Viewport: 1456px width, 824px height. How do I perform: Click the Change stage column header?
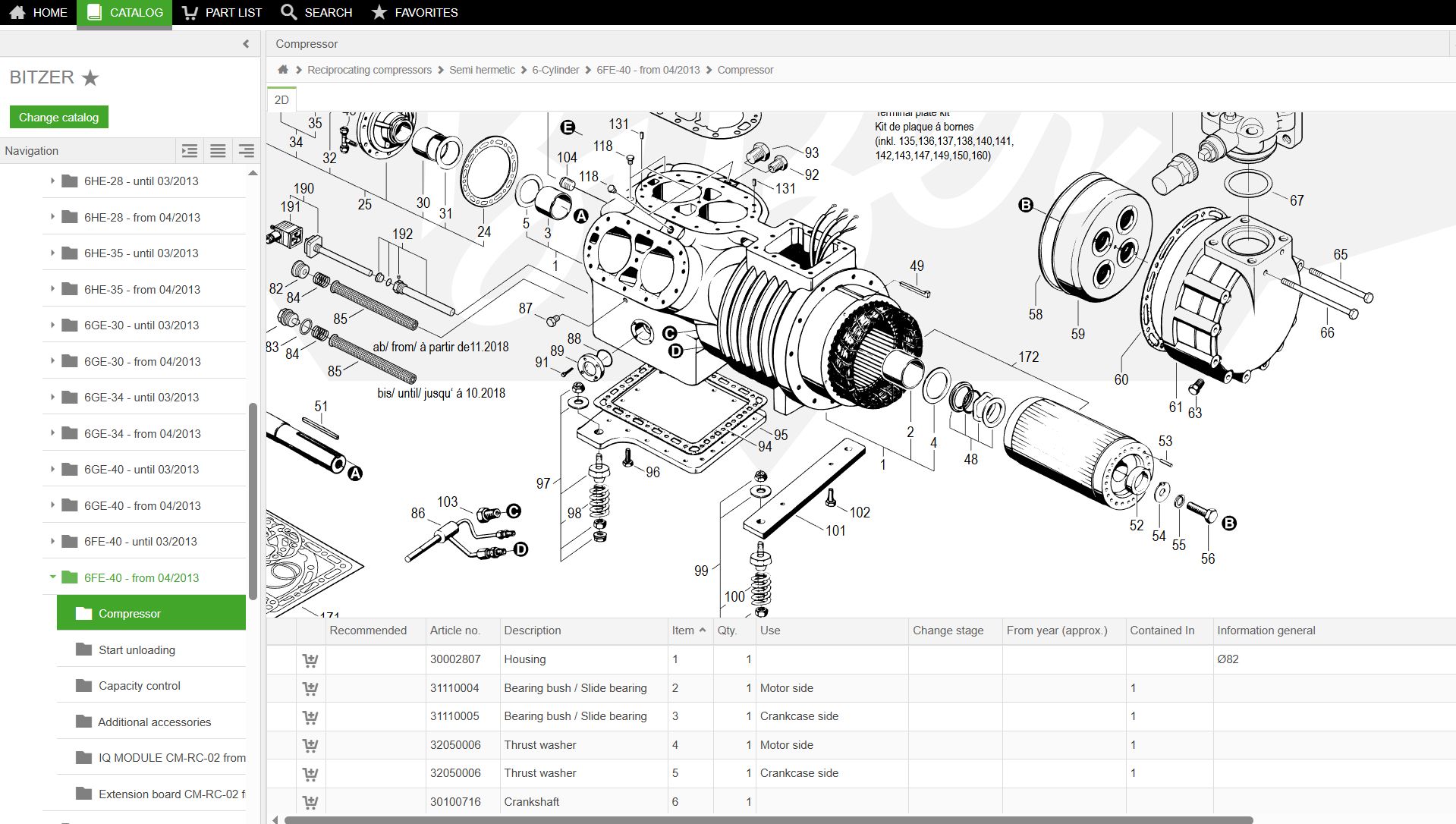click(x=955, y=631)
